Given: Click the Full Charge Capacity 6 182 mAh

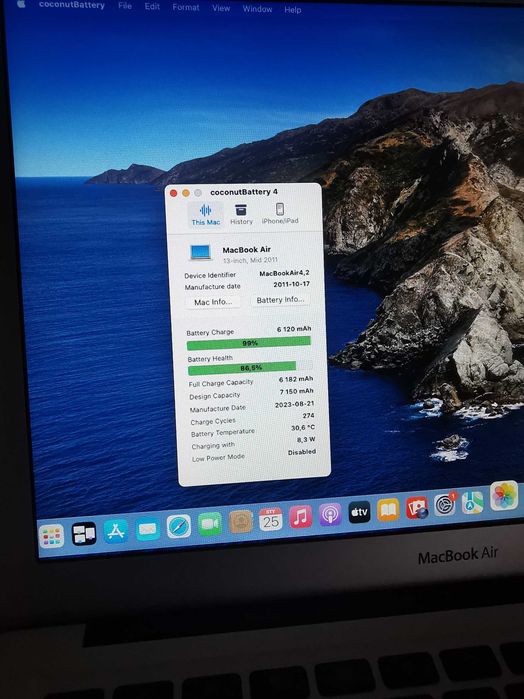Looking at the screenshot, I should coord(296,379).
